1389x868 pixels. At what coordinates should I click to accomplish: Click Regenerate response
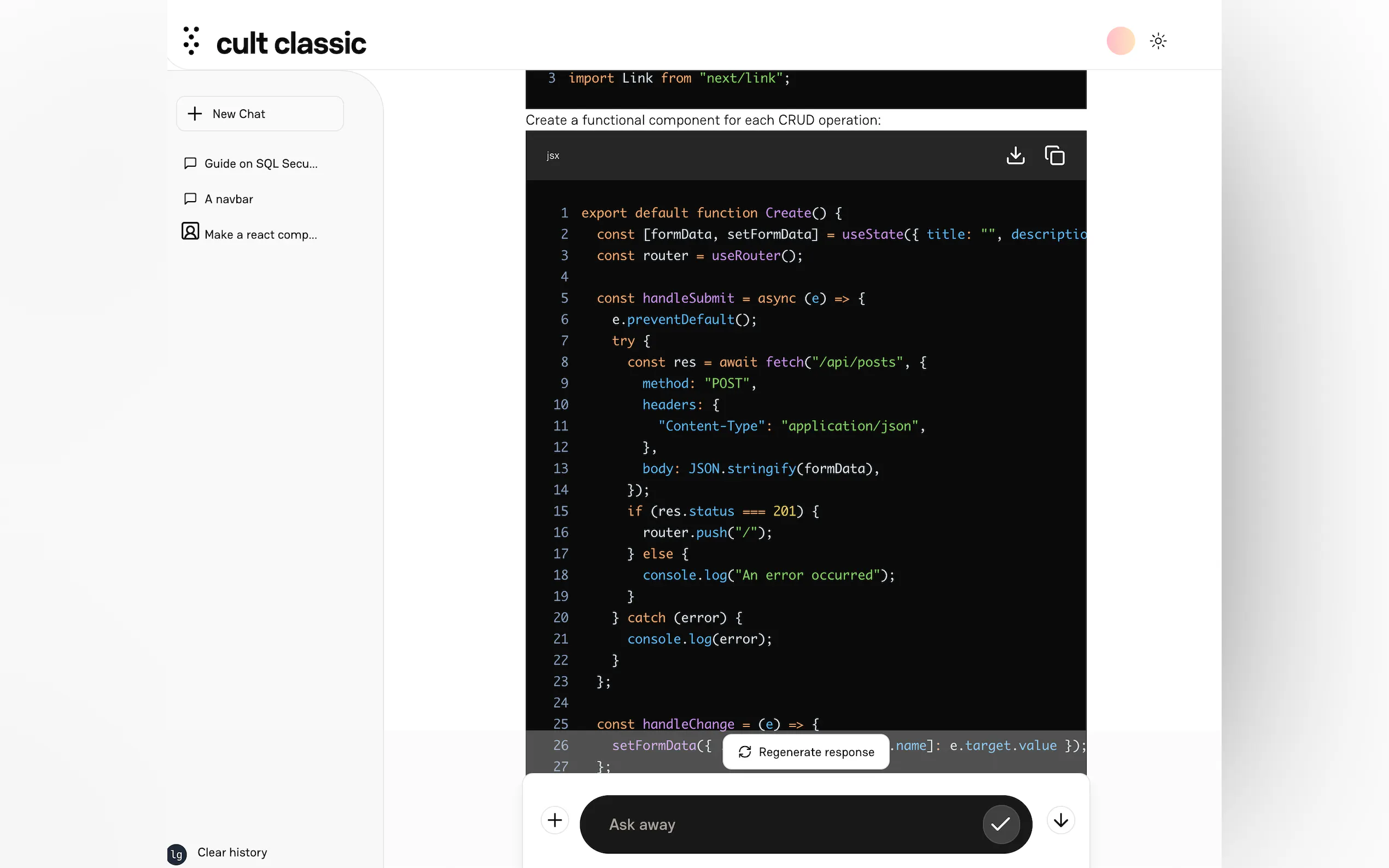(806, 752)
